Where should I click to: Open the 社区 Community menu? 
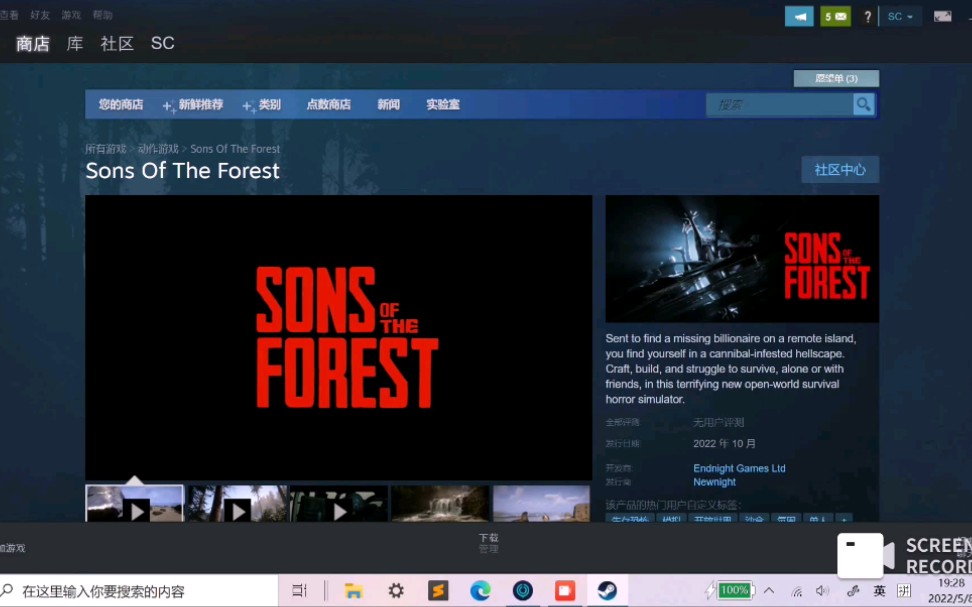pos(116,43)
